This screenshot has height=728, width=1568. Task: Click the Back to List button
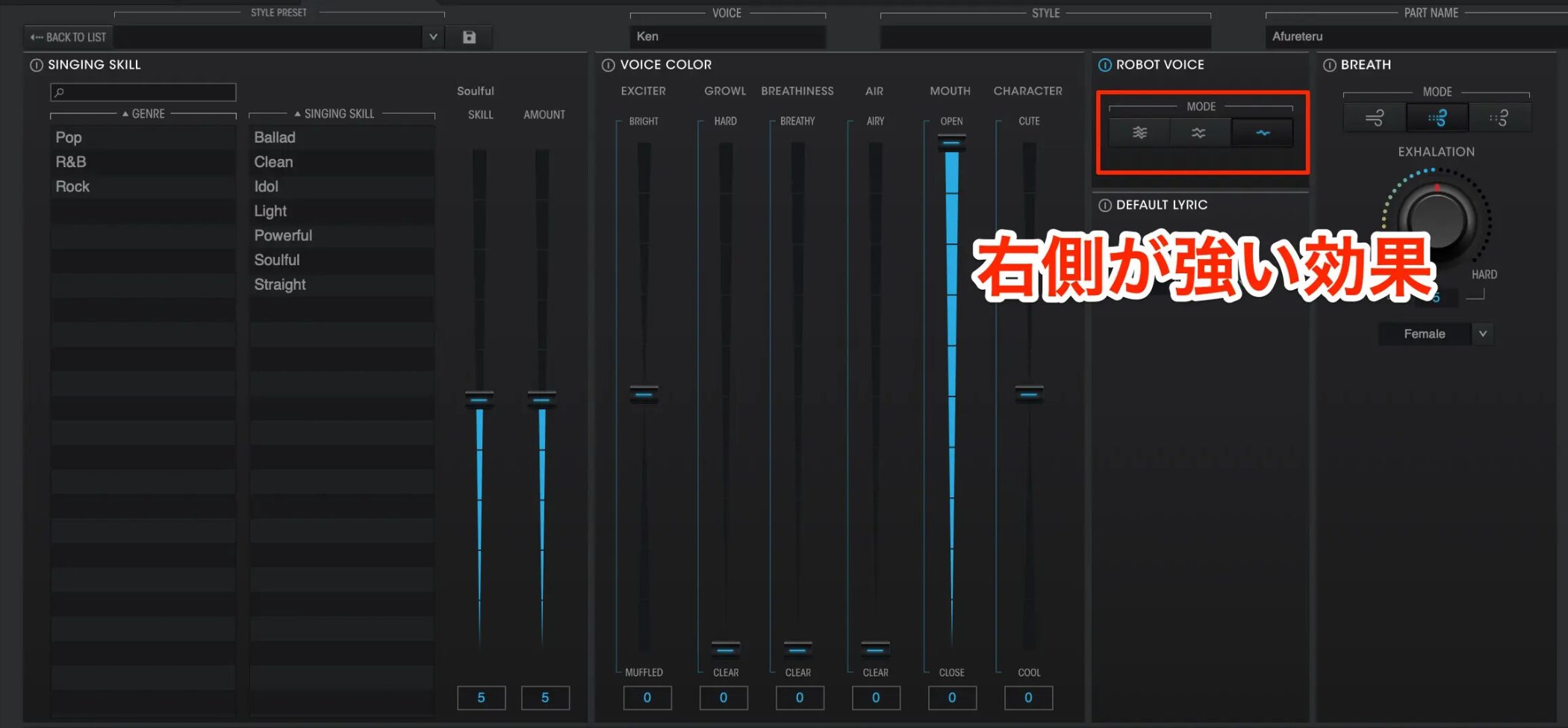[68, 37]
